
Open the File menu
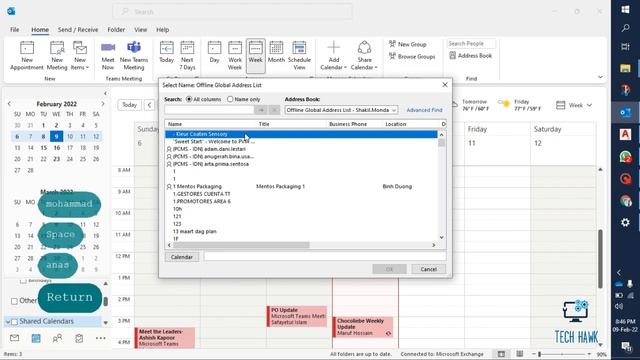15,30
